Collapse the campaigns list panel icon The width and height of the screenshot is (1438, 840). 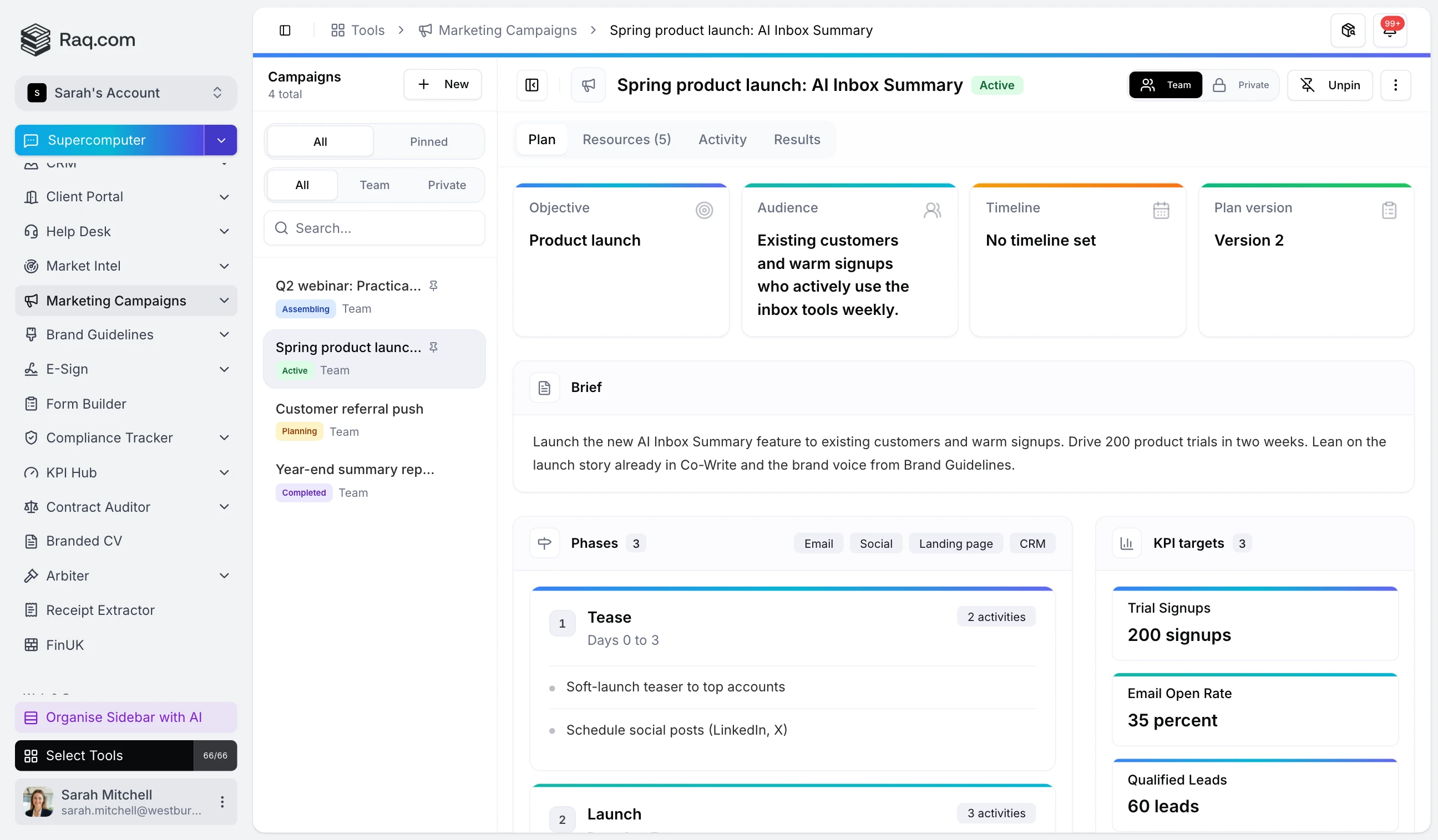pos(532,85)
